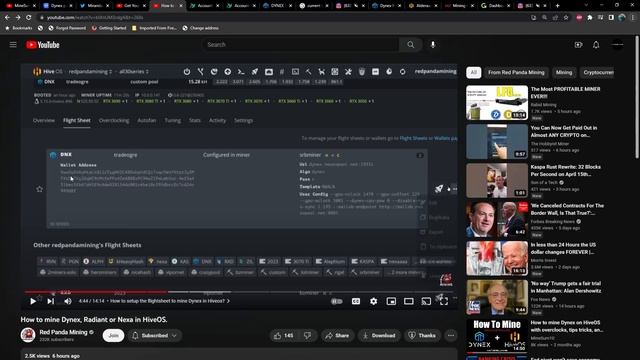Image resolution: width=640 pixels, height=360 pixels.
Task: Toggle closed captions
Action: (x=356, y=301)
